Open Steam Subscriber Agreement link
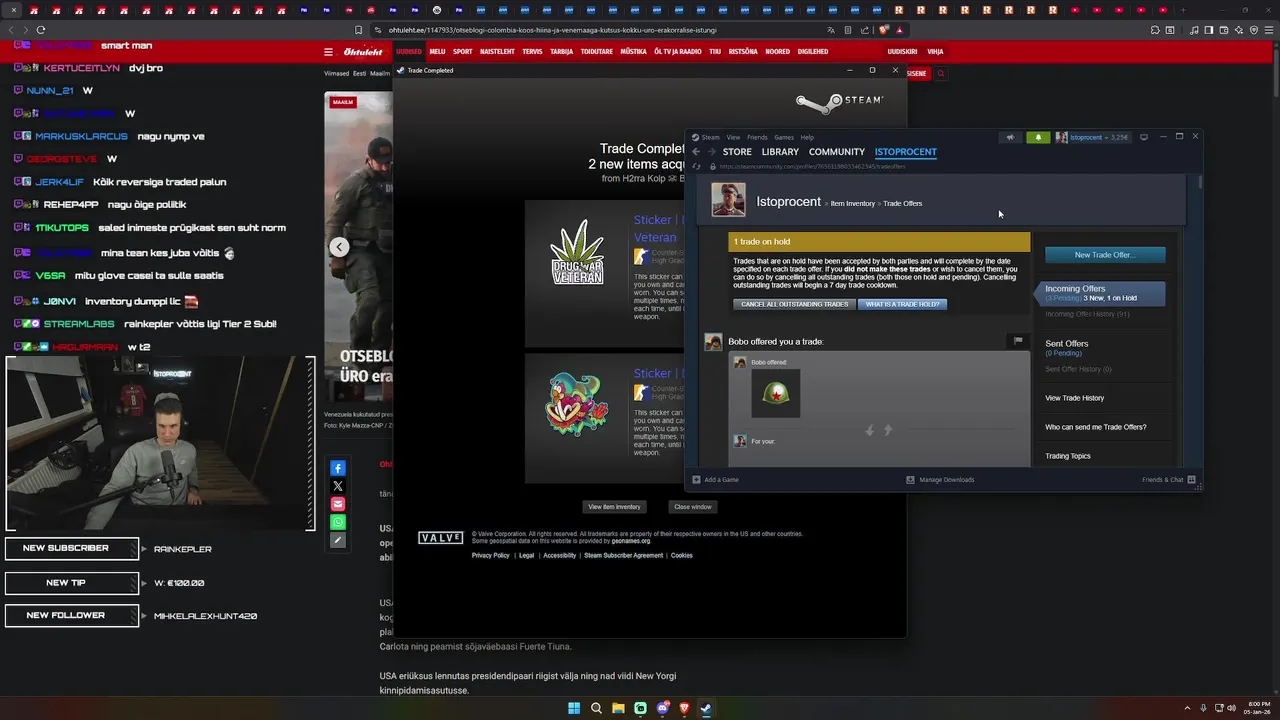 coord(623,555)
